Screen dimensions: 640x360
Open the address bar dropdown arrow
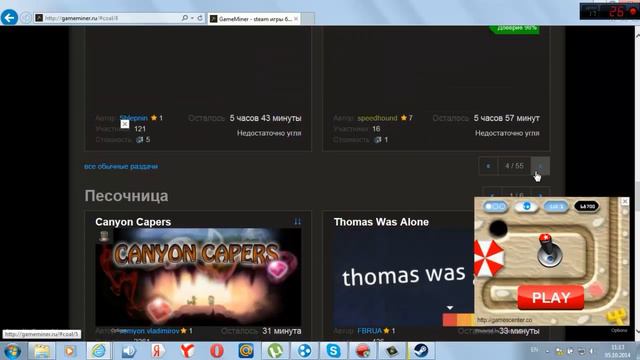coord(192,18)
